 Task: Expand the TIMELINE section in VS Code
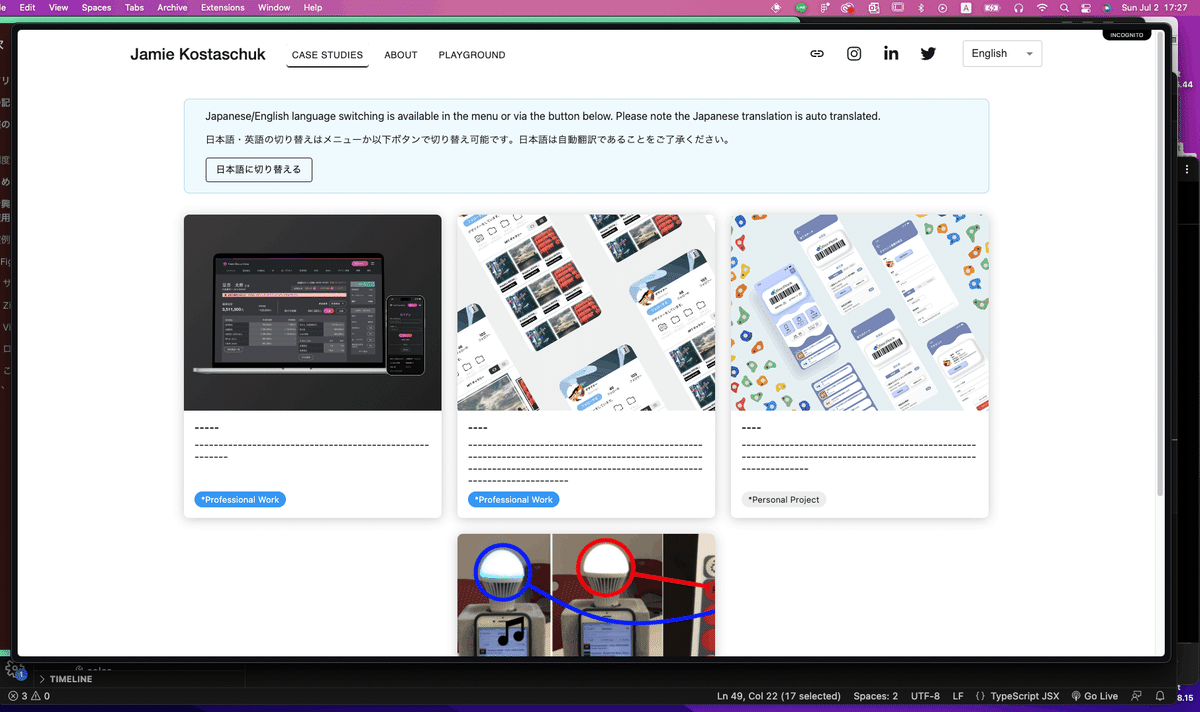pyautogui.click(x=69, y=679)
